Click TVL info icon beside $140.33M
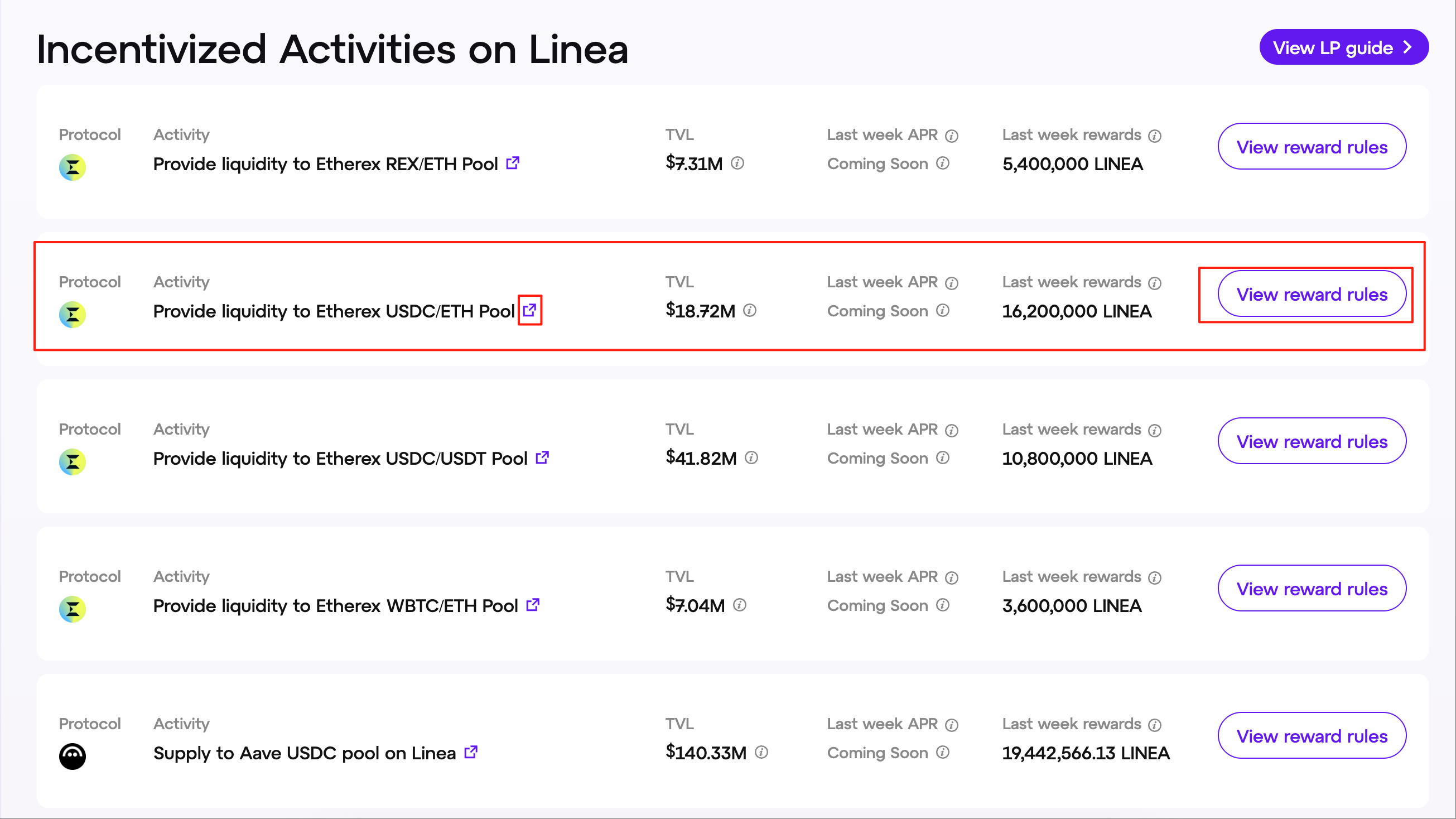 coord(761,752)
